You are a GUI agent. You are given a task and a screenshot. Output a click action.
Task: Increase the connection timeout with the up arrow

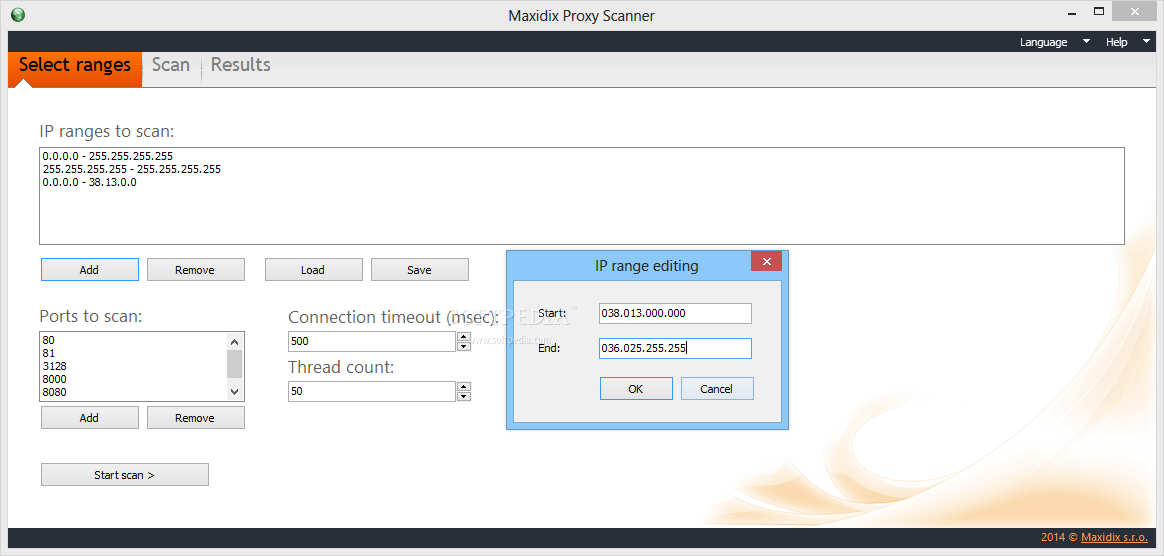pyautogui.click(x=464, y=337)
